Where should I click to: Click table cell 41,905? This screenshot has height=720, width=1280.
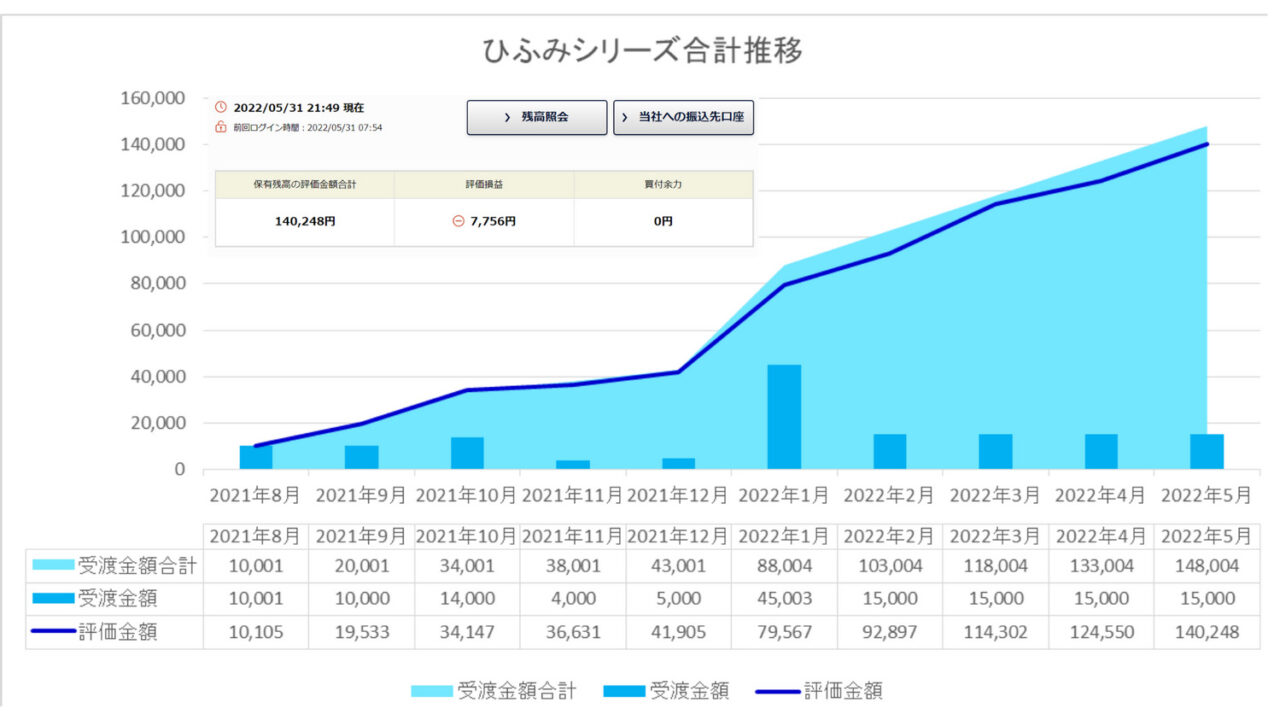click(x=678, y=632)
